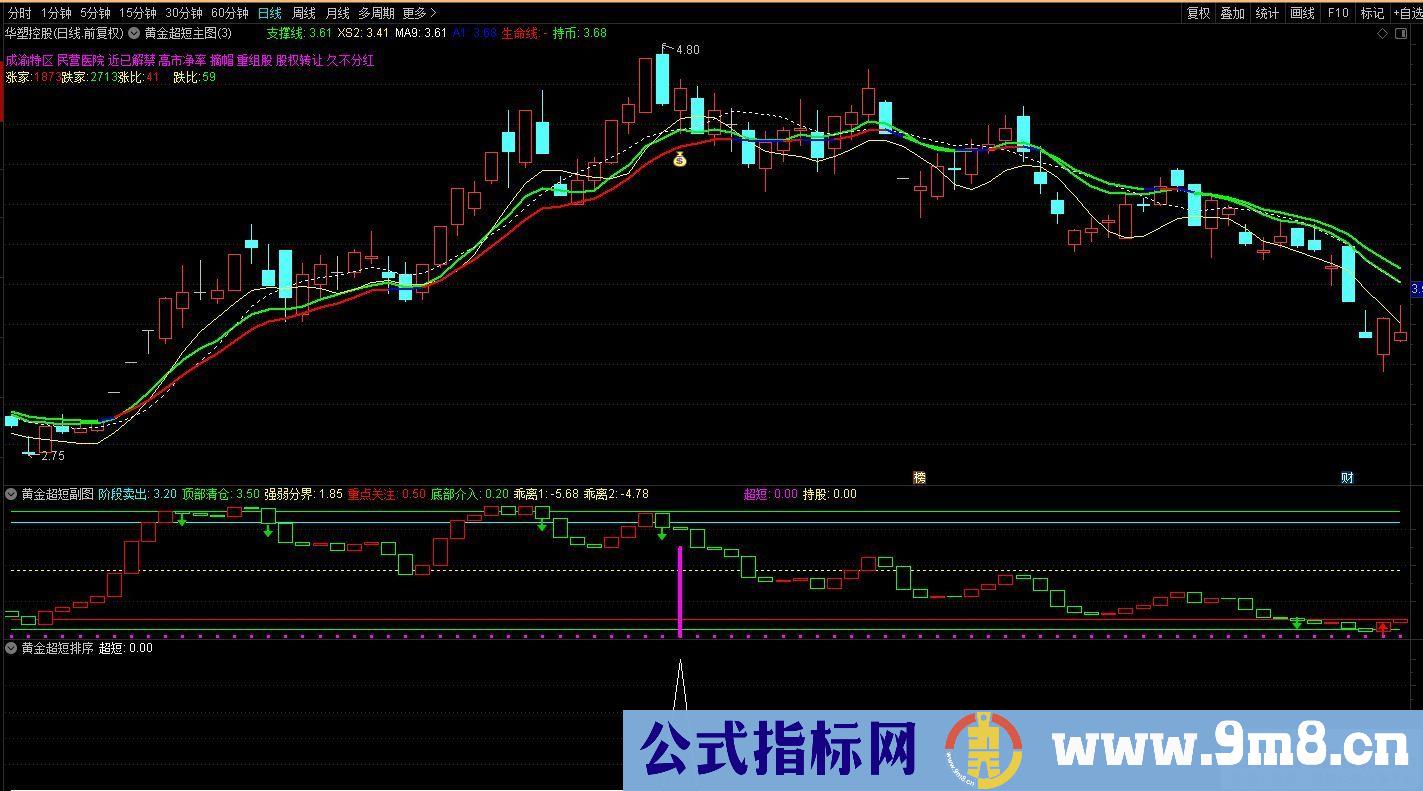Image resolution: width=1423 pixels, height=791 pixels.
Task: Click the current price tag on right axis
Action: [1416, 289]
